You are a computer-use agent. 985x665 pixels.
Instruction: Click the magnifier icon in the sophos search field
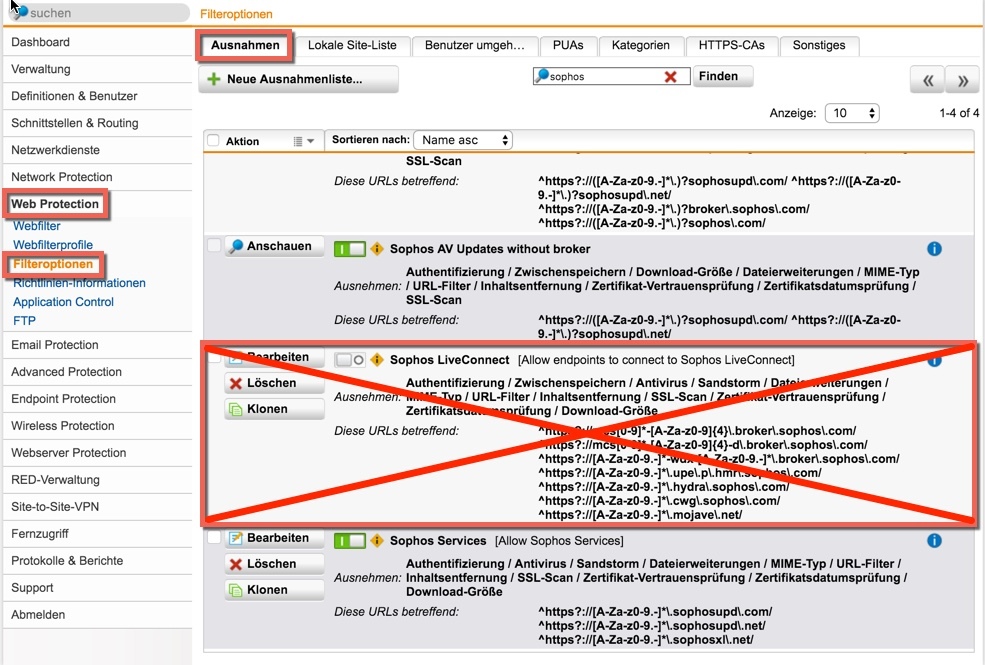[541, 75]
